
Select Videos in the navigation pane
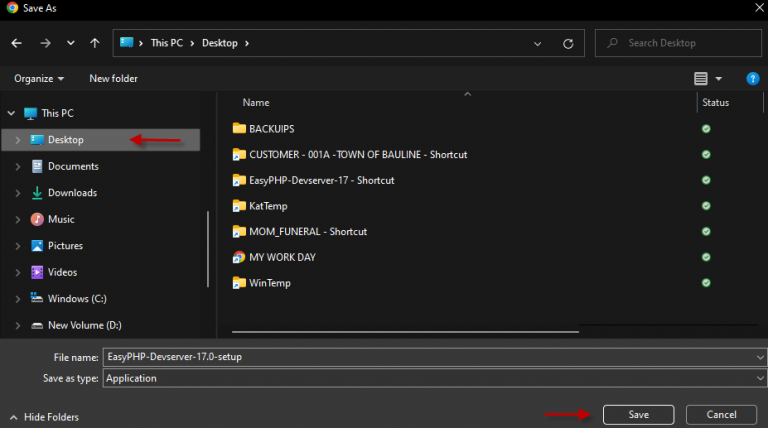[62, 272]
